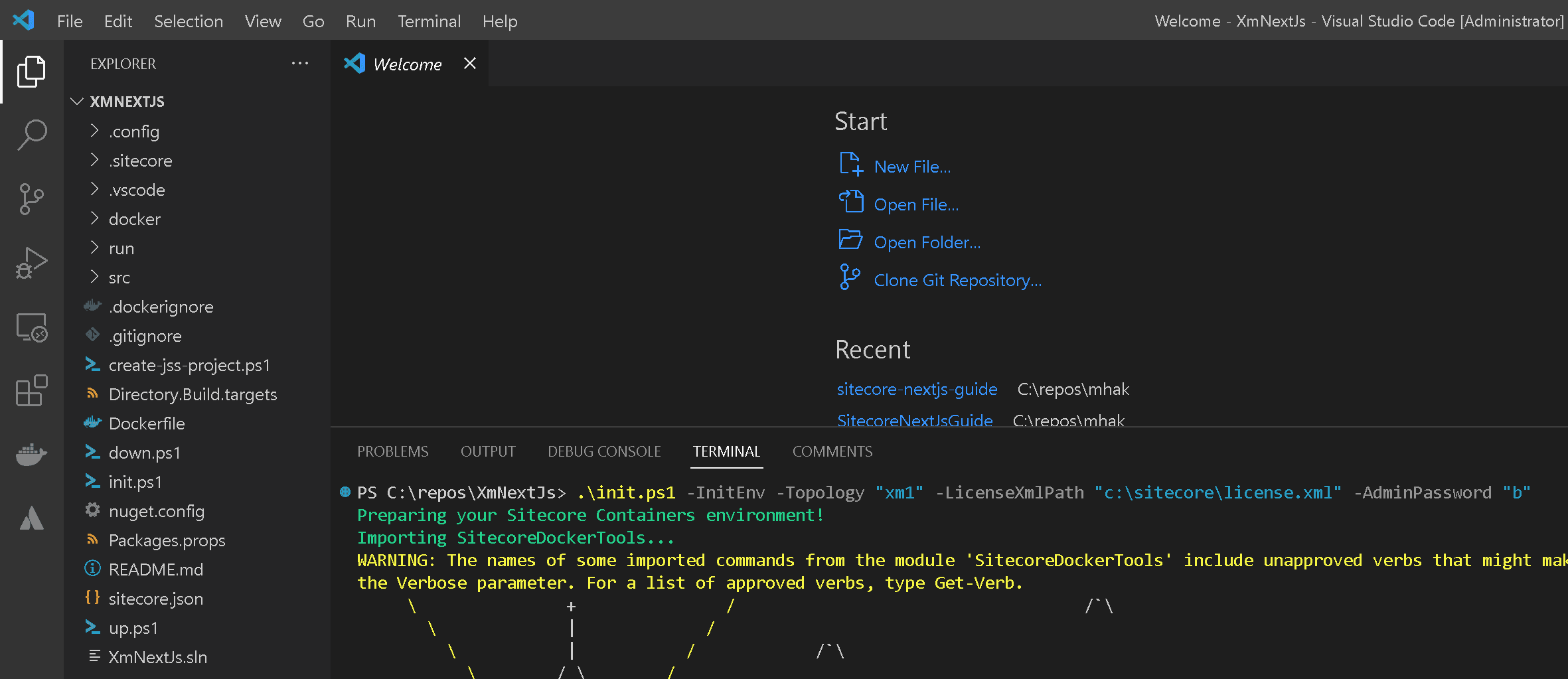Open the Docker view icon
The width and height of the screenshot is (1568, 679).
point(31,455)
